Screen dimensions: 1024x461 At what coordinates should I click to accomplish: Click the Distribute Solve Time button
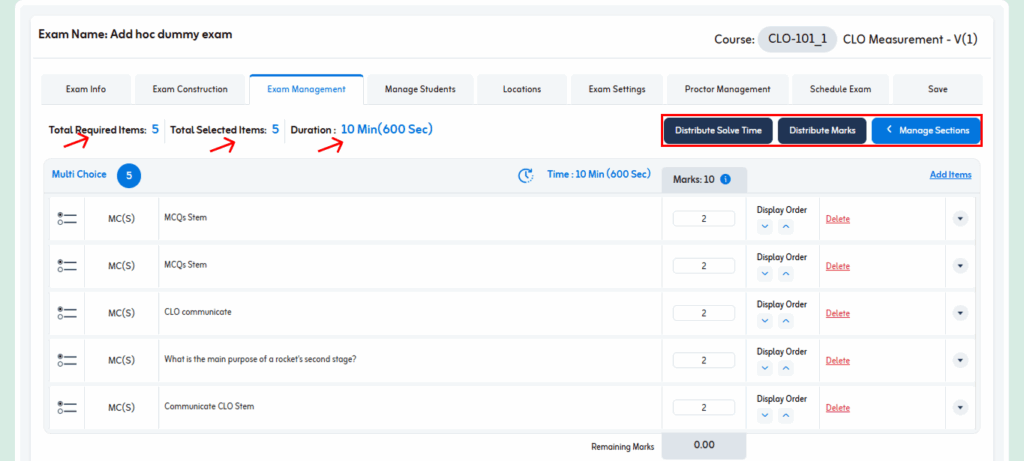[718, 131]
